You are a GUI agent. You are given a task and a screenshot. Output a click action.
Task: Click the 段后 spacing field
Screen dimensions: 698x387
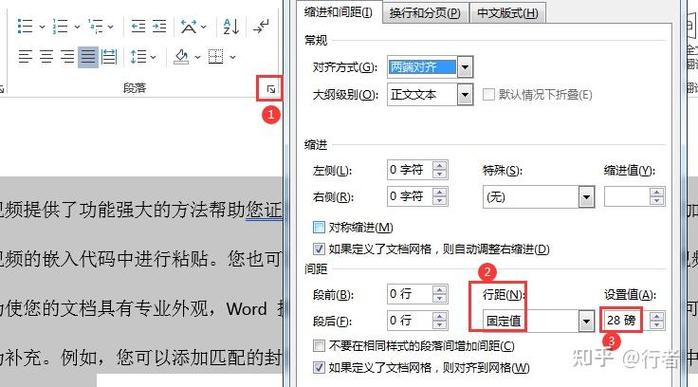(410, 320)
